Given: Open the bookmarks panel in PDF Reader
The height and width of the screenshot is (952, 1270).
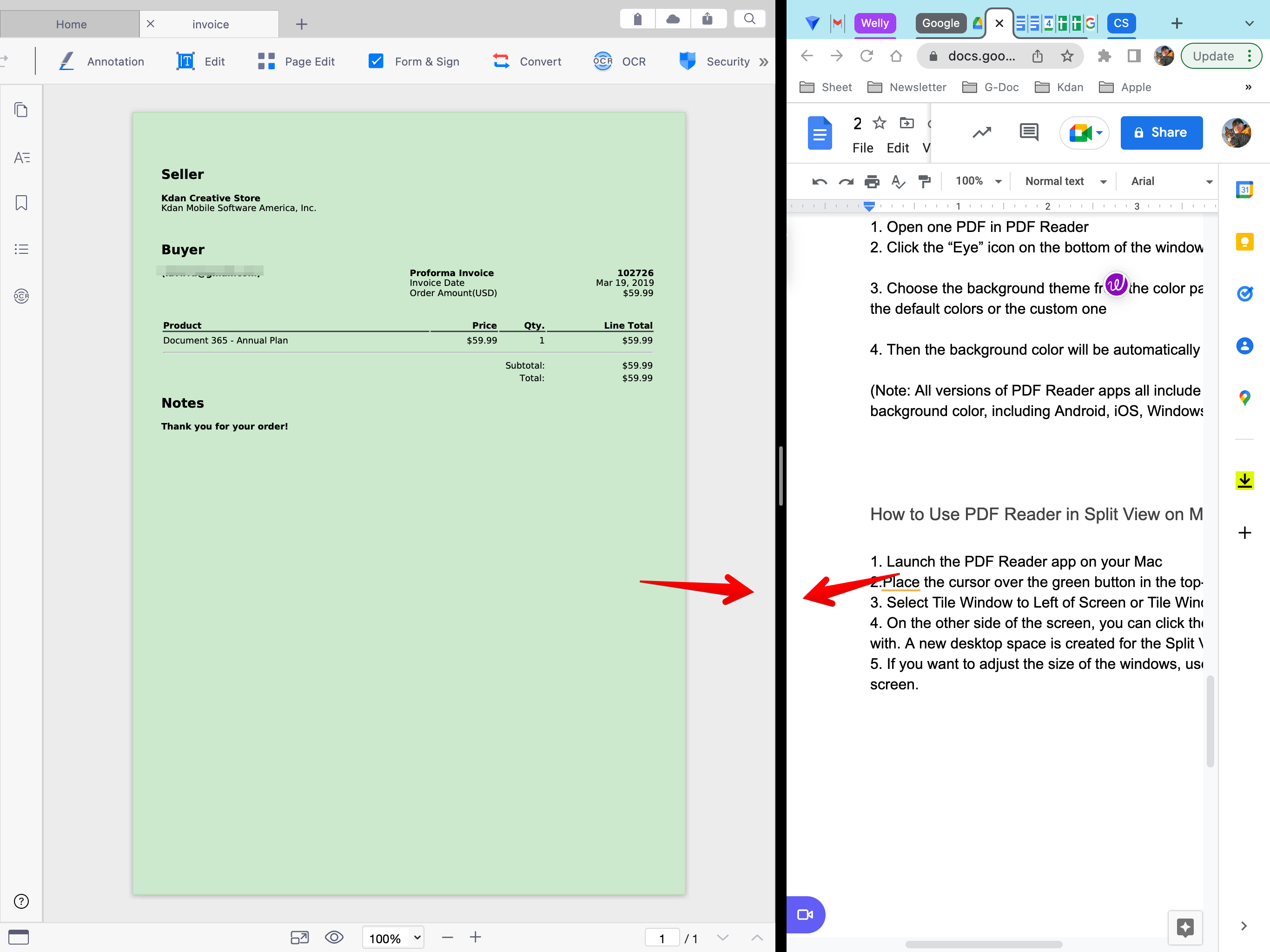Looking at the screenshot, I should 21,203.
